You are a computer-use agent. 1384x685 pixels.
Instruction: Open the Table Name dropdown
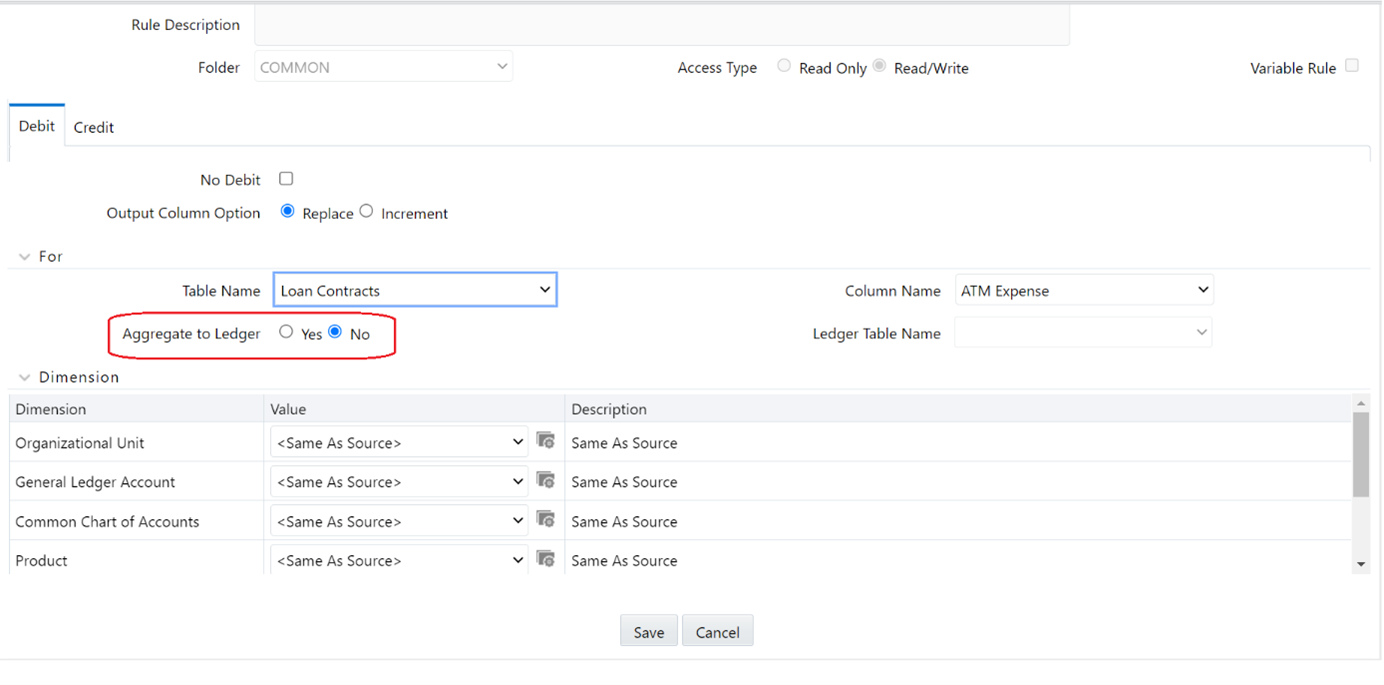point(545,289)
